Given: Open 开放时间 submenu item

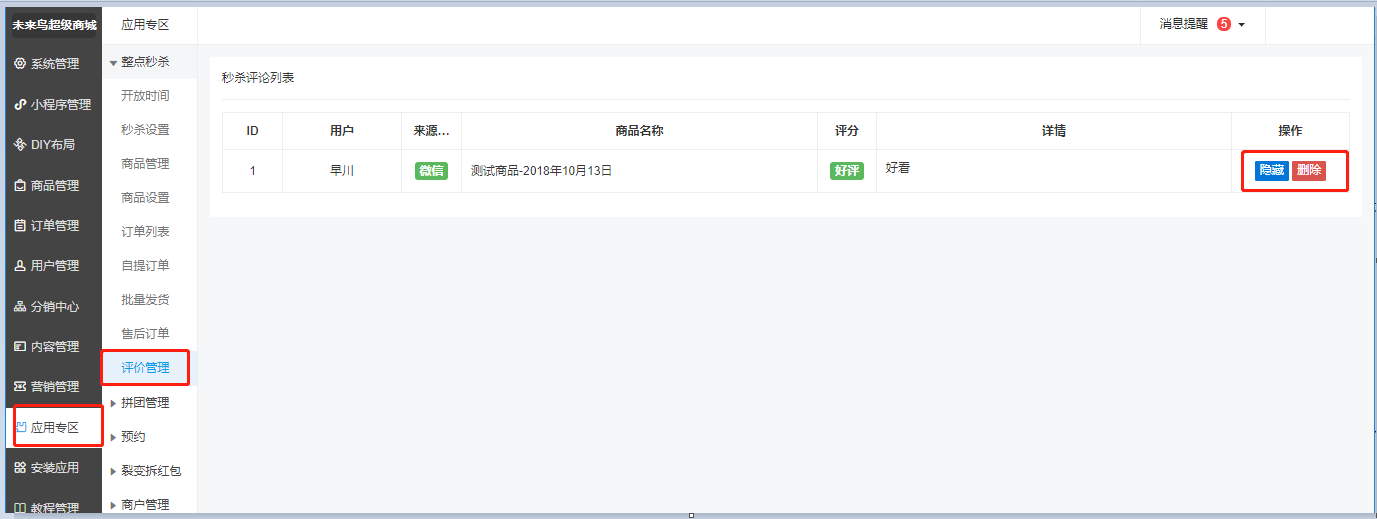Looking at the screenshot, I should coord(145,96).
